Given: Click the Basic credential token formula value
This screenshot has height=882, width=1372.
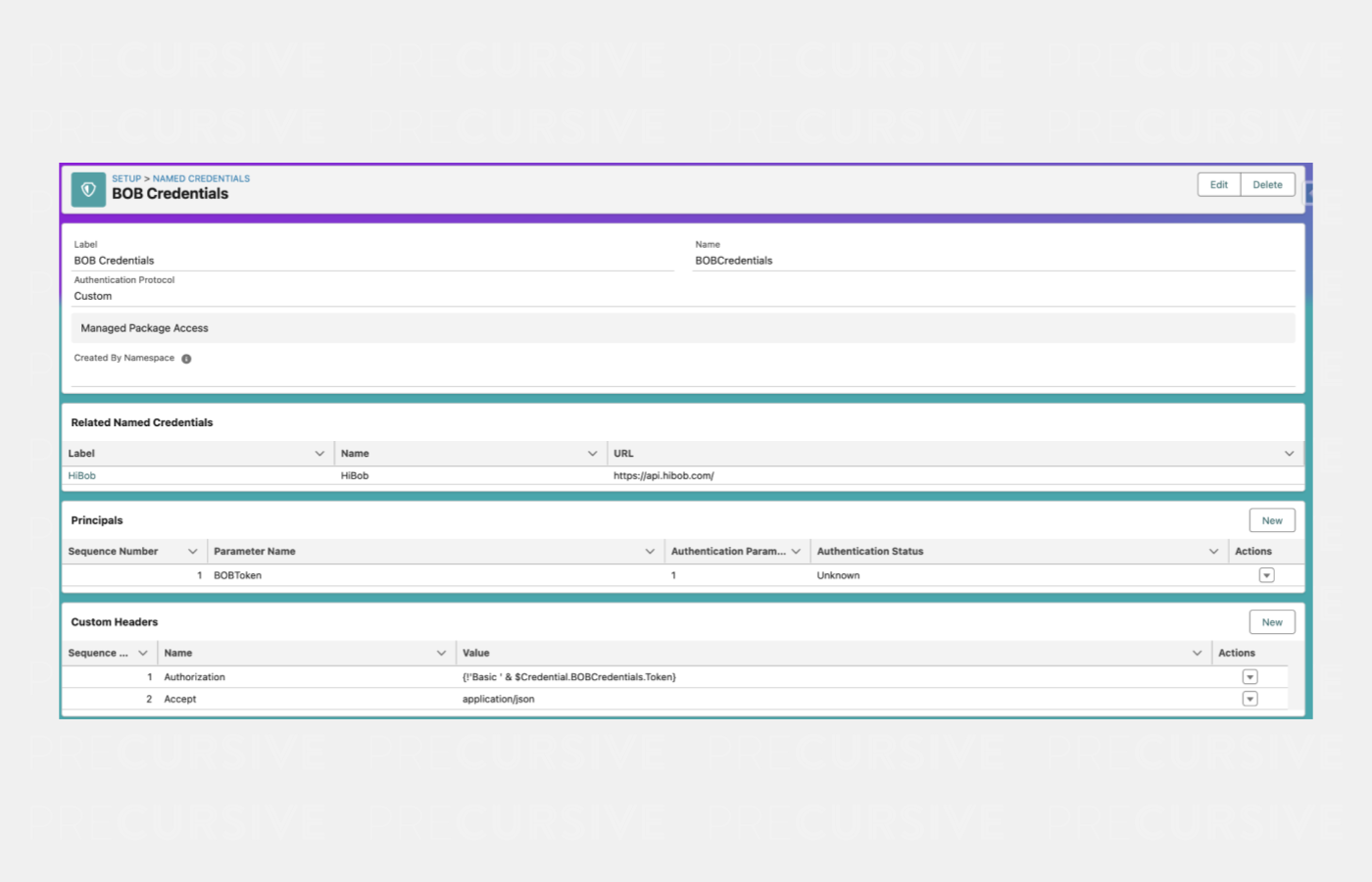Looking at the screenshot, I should click(569, 677).
